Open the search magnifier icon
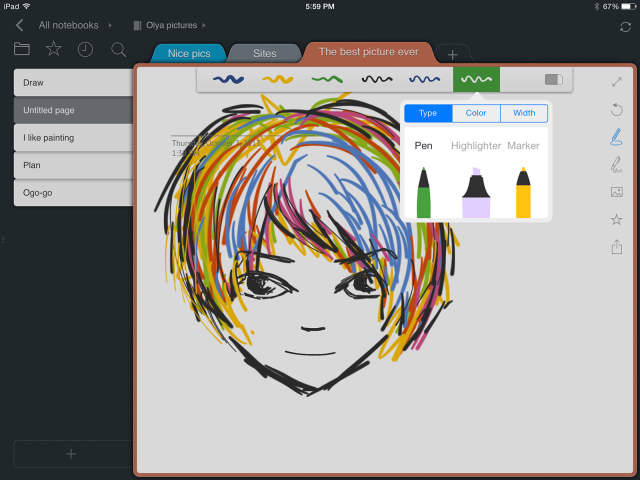Image resolution: width=640 pixels, height=480 pixels. (x=118, y=50)
